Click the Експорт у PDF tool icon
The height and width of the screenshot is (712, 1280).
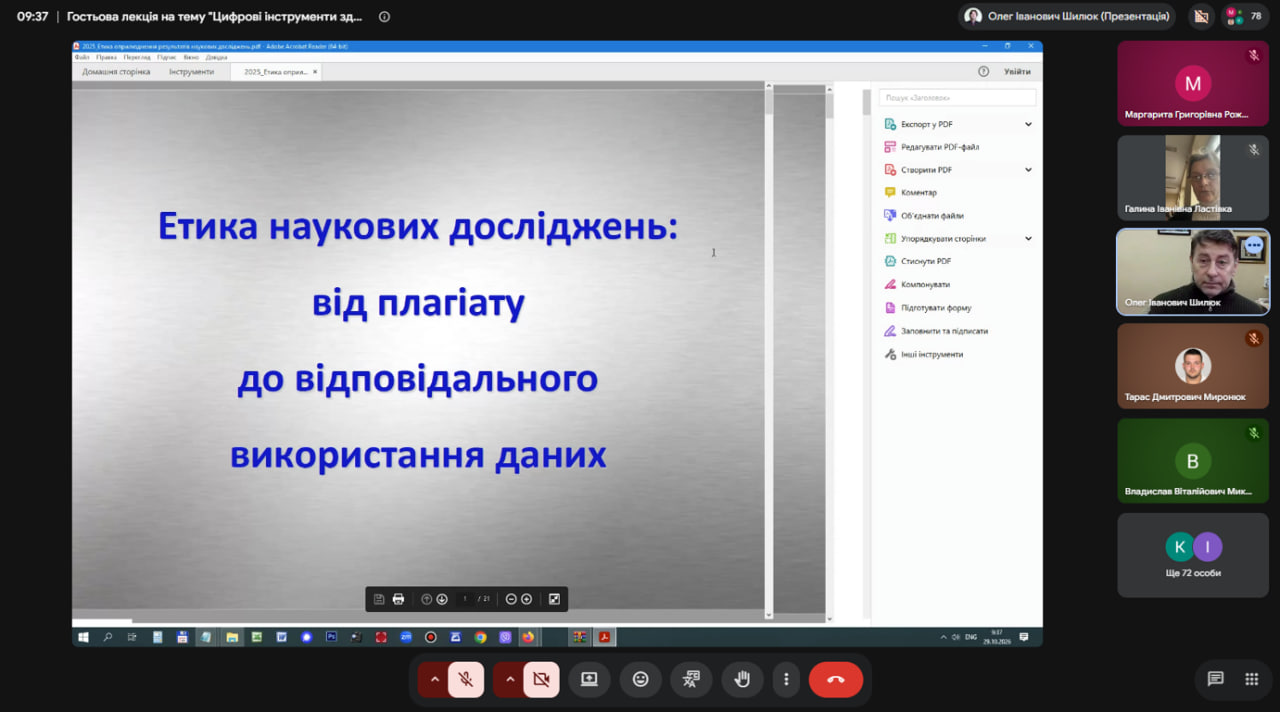click(x=890, y=124)
